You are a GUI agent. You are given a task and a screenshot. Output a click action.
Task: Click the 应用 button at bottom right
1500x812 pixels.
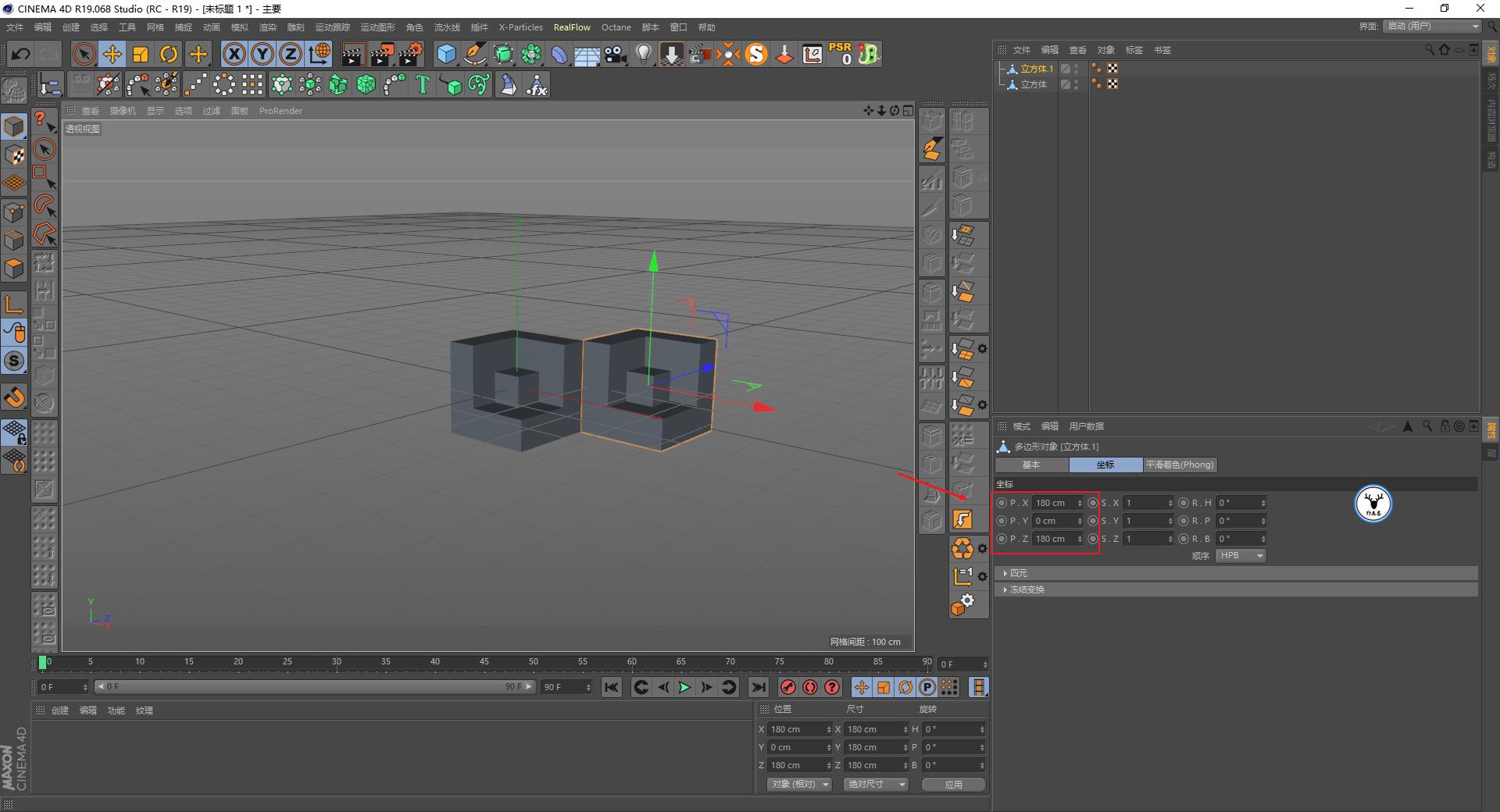[x=952, y=784]
